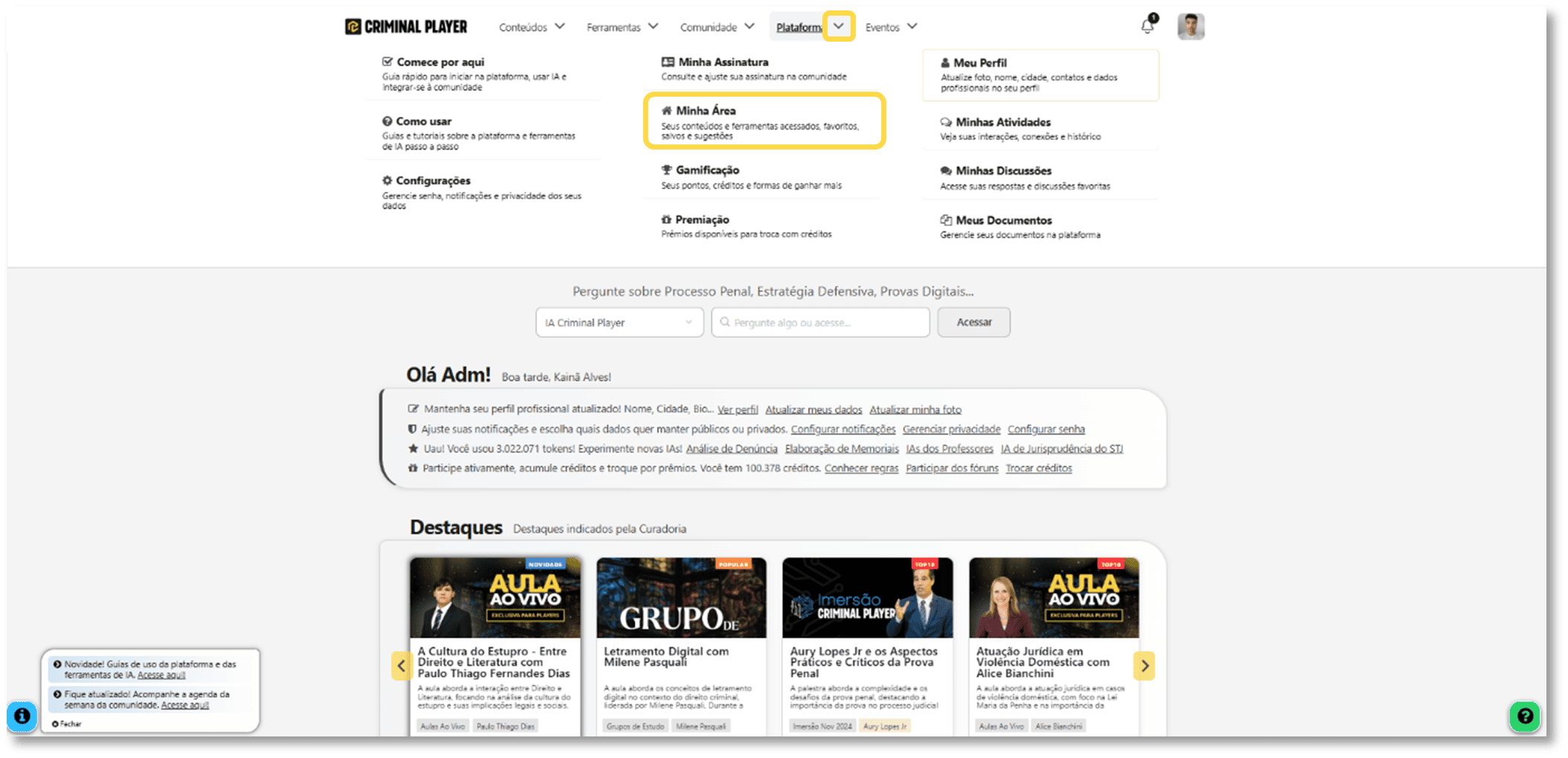Click the Criminal Player logo
The width and height of the screenshot is (1568, 758).
[404, 25]
